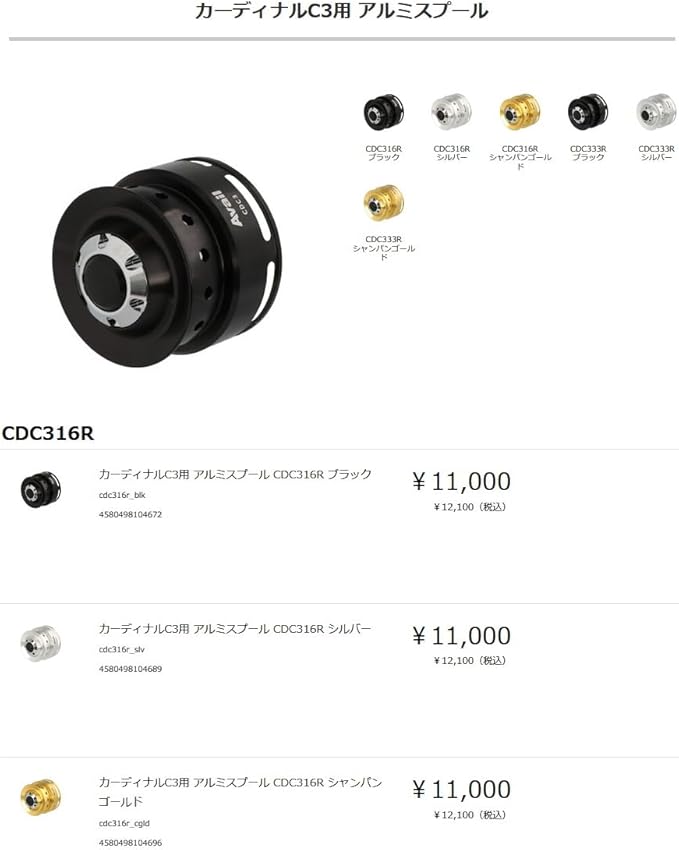Click the ¥11,000 price of the silver spool

(461, 635)
